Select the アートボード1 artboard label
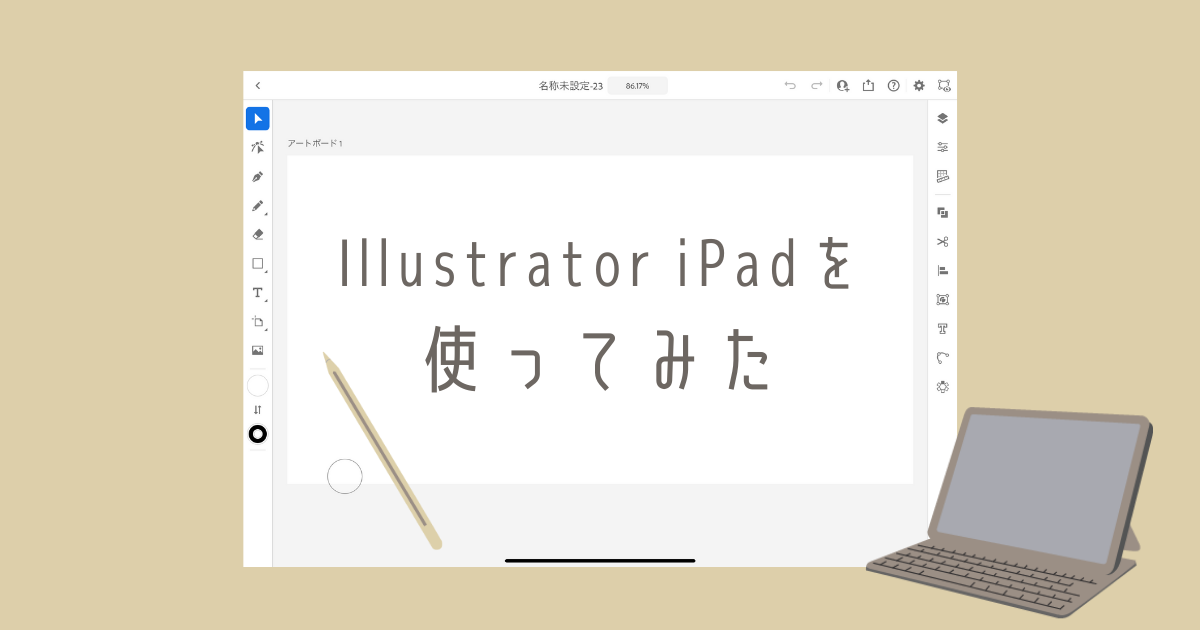Viewport: 1200px width, 630px height. point(315,144)
